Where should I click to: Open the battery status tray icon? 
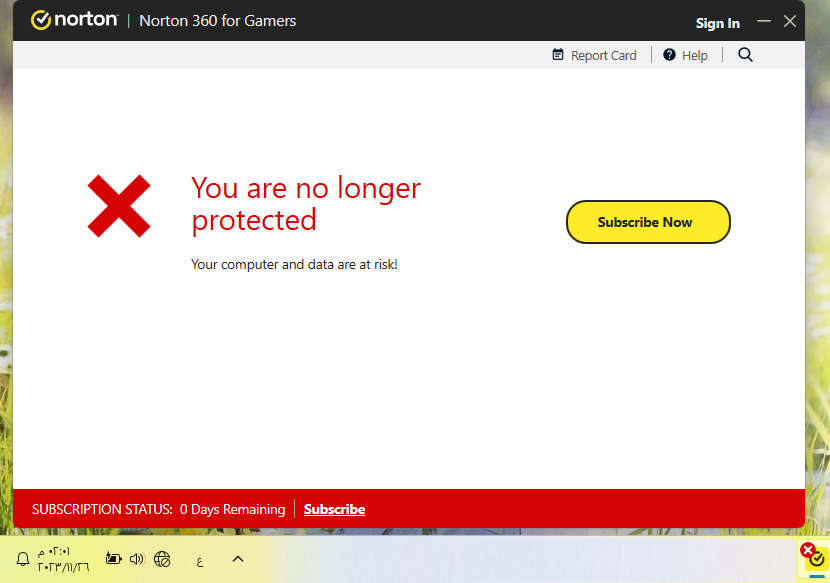tap(113, 559)
